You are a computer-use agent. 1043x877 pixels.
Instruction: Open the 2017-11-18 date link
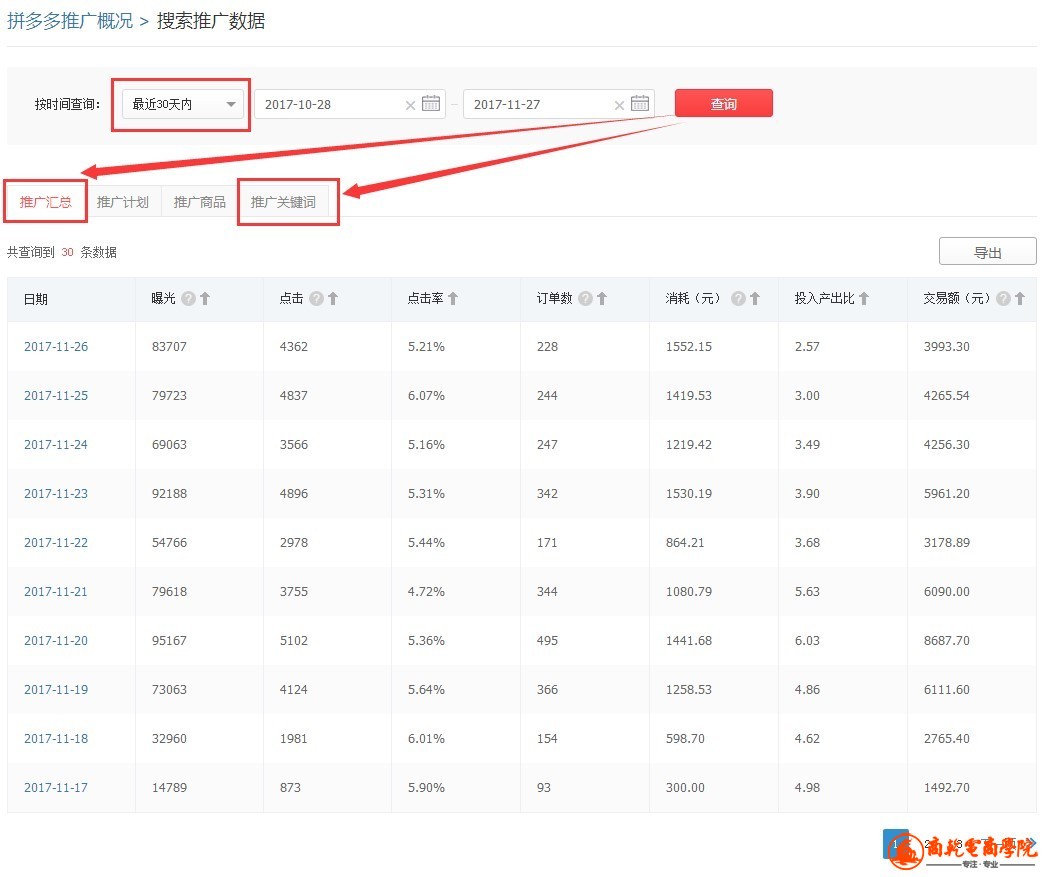[x=56, y=739]
